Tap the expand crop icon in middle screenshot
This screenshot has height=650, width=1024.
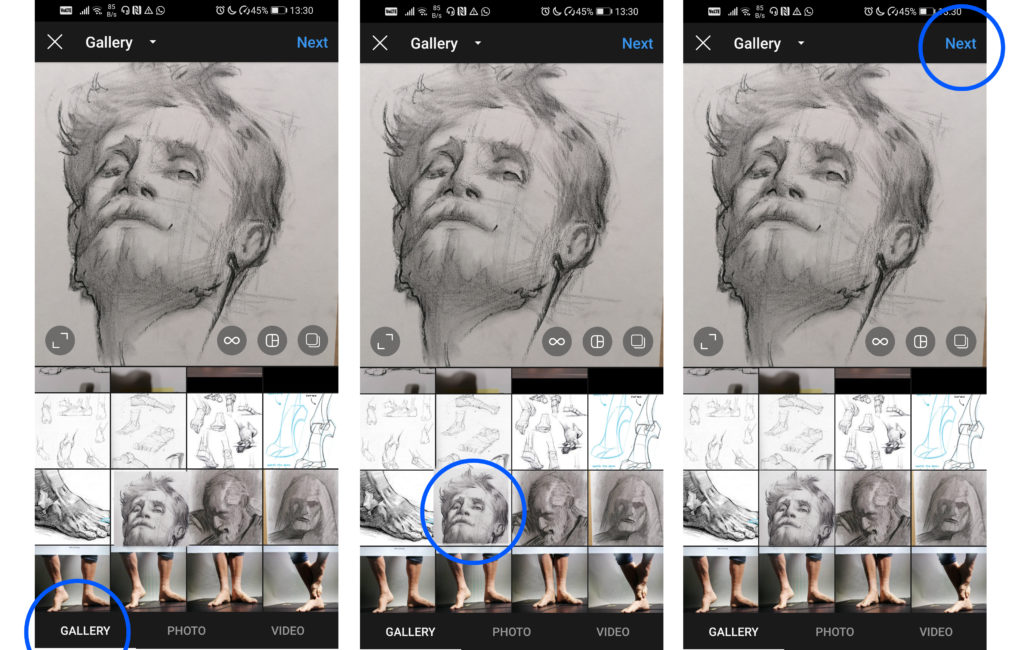(x=385, y=342)
